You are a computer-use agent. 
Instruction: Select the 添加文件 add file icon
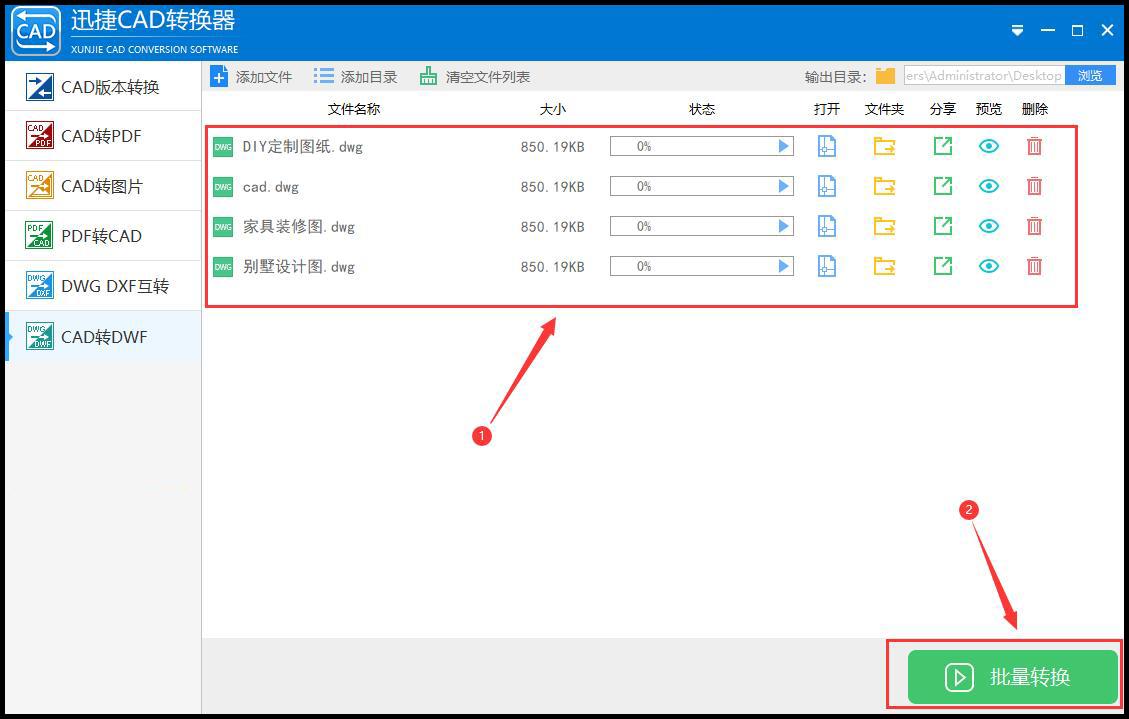[x=219, y=75]
